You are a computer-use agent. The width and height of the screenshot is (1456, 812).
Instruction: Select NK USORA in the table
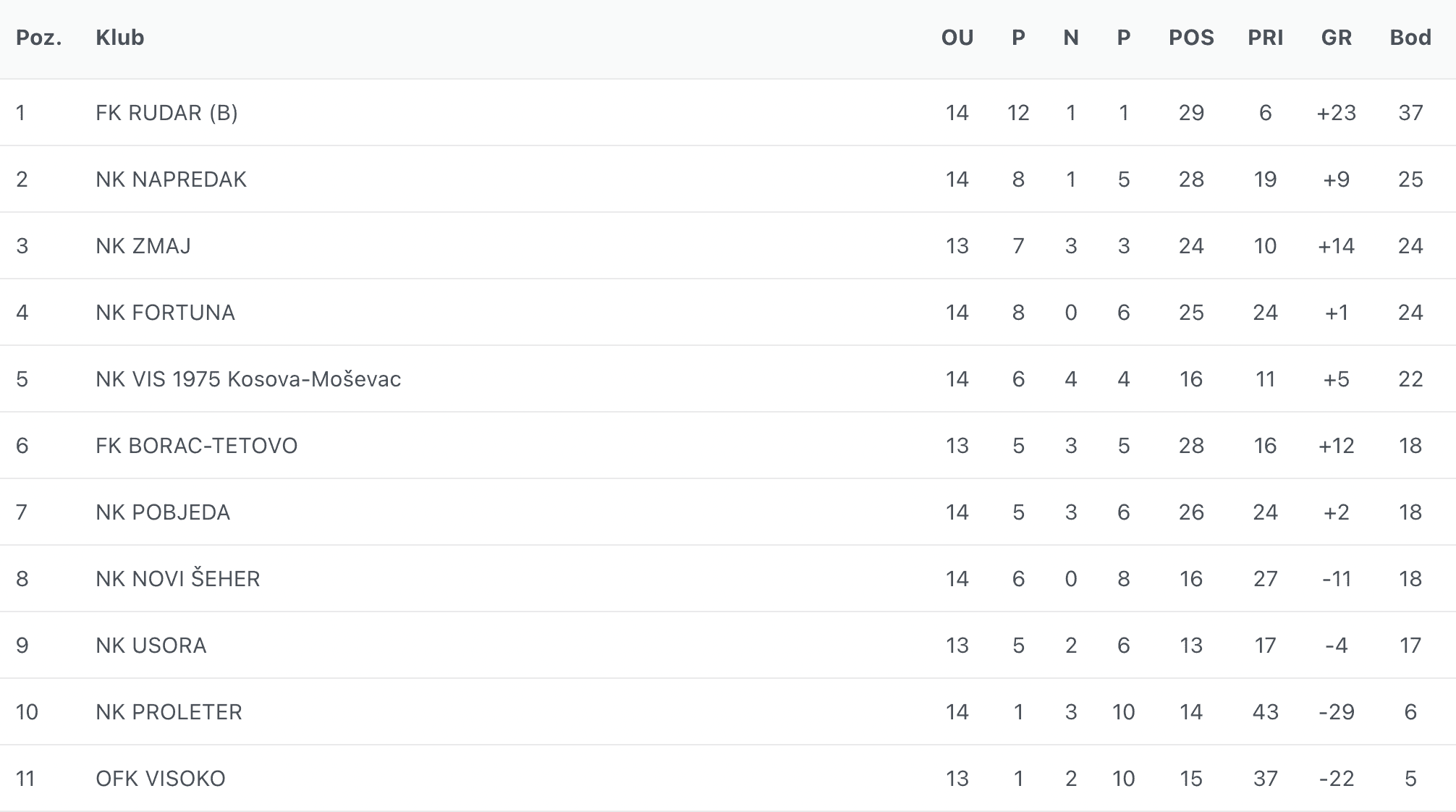coord(151,646)
